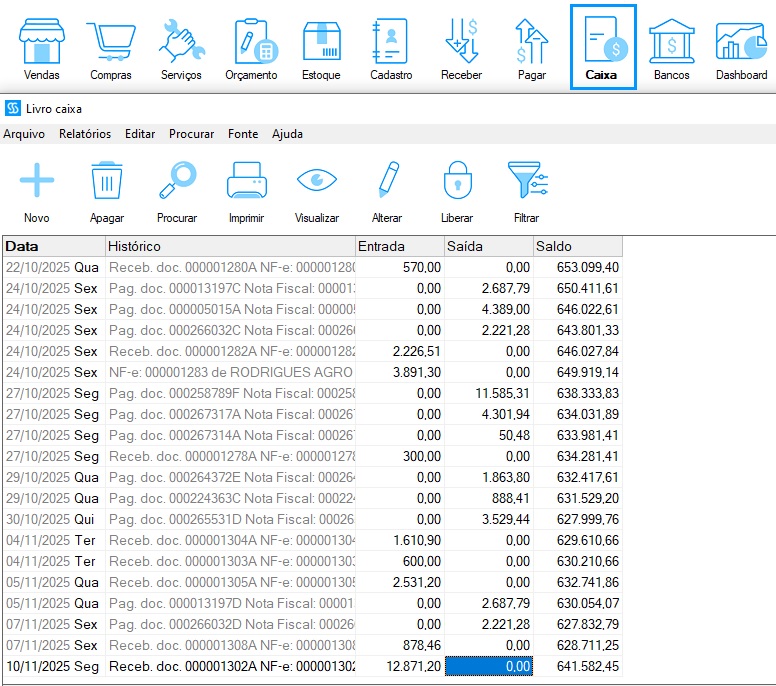Open the Fonte menu

tap(243, 134)
